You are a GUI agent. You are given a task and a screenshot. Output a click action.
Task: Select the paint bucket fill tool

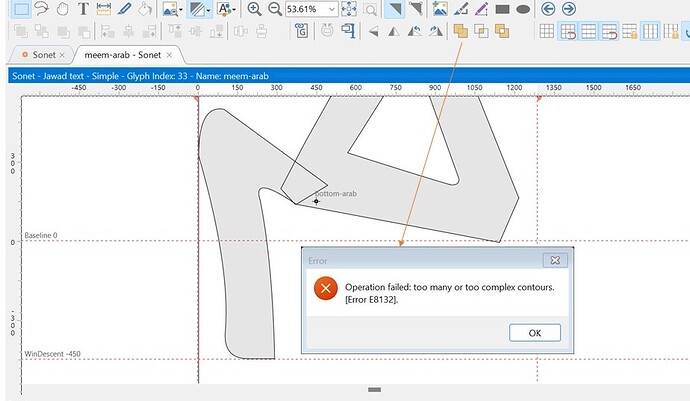(145, 9)
